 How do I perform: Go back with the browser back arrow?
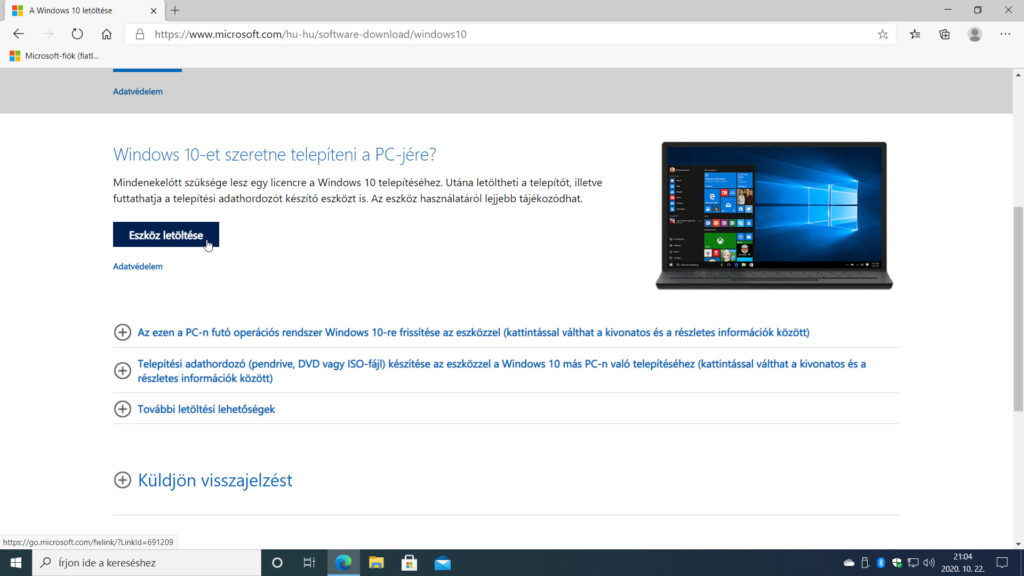(x=18, y=34)
